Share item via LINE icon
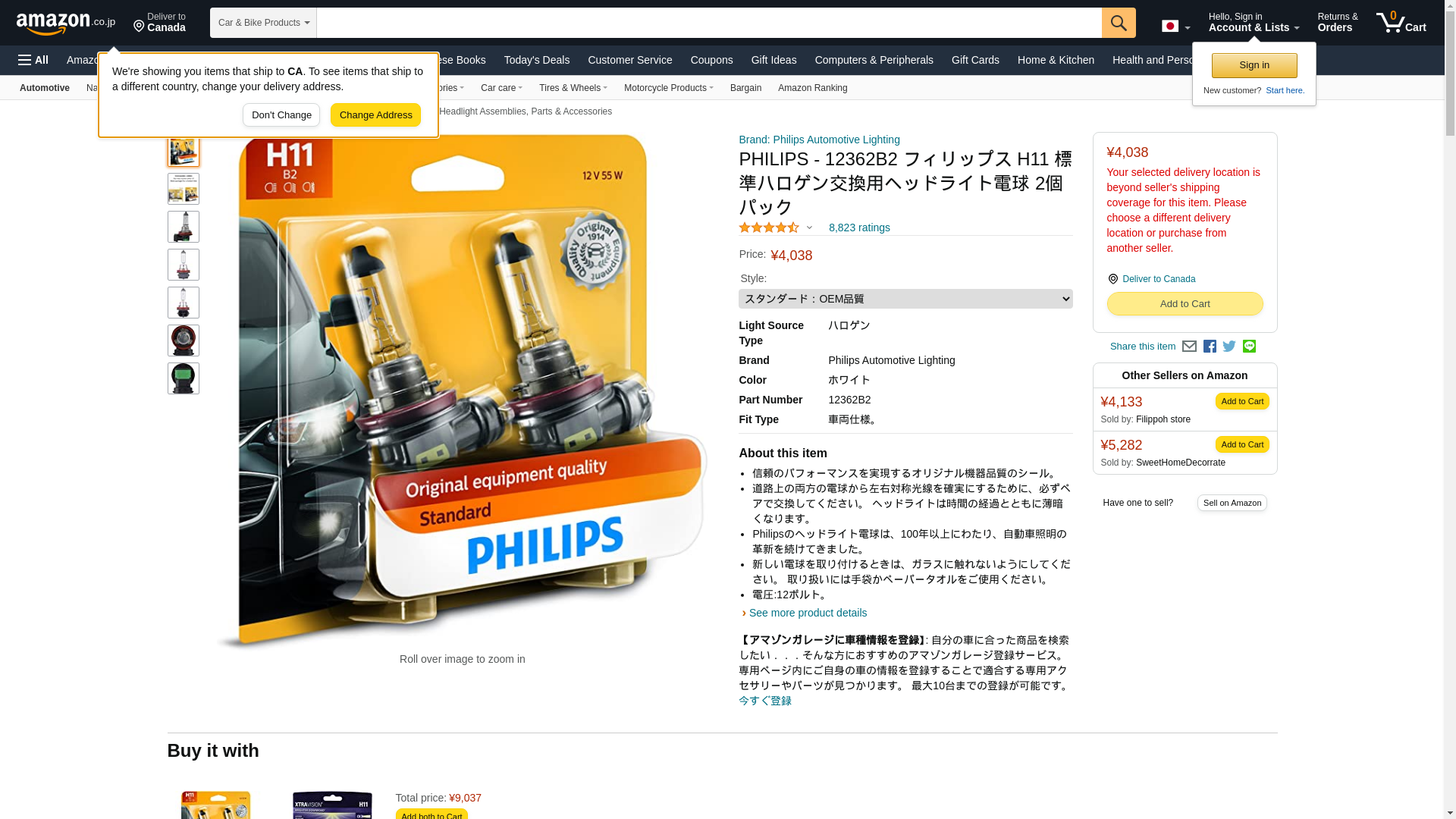The image size is (1456, 819). [1249, 347]
